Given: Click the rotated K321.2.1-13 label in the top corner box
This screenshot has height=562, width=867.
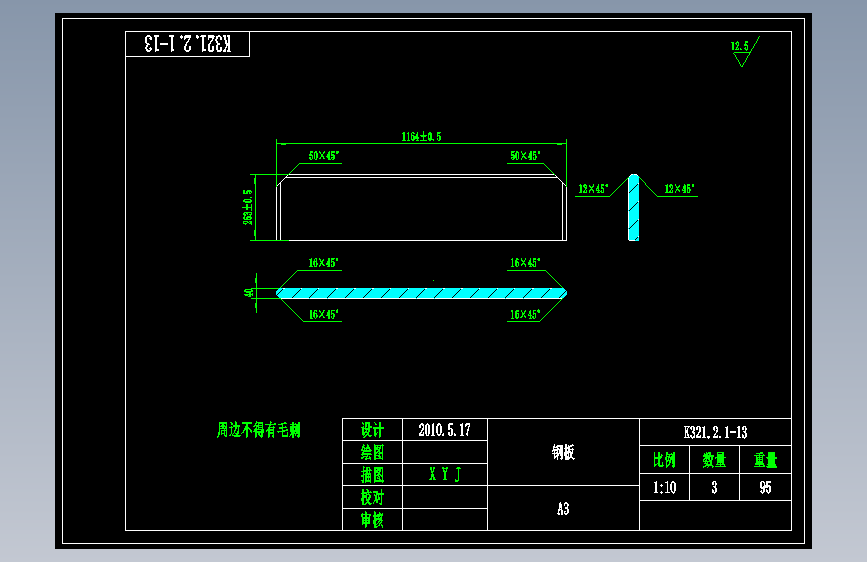Looking at the screenshot, I should (187, 44).
